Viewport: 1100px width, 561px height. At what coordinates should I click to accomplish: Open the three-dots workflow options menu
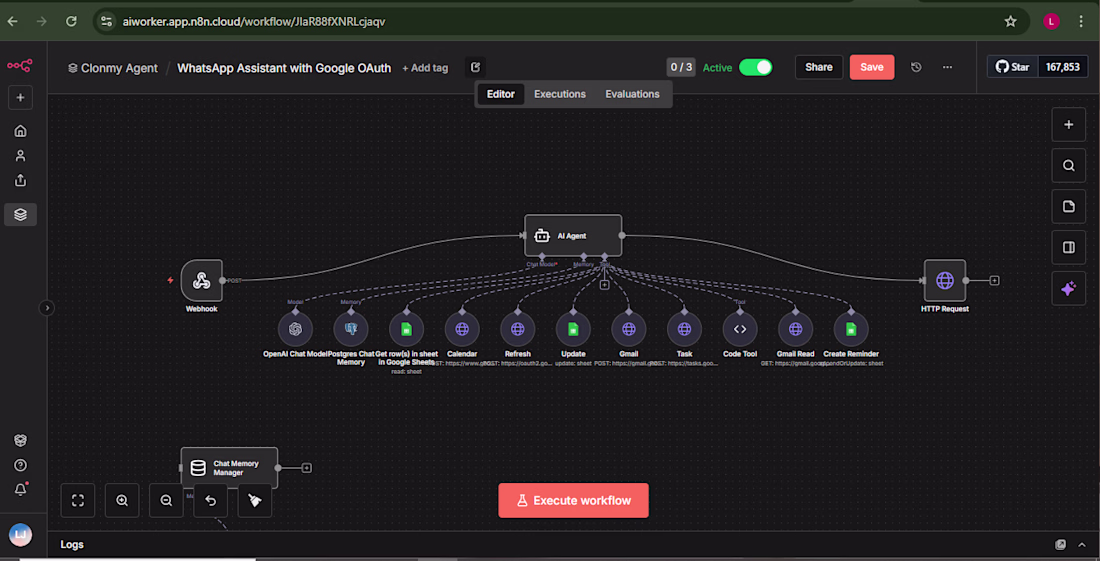click(x=947, y=67)
